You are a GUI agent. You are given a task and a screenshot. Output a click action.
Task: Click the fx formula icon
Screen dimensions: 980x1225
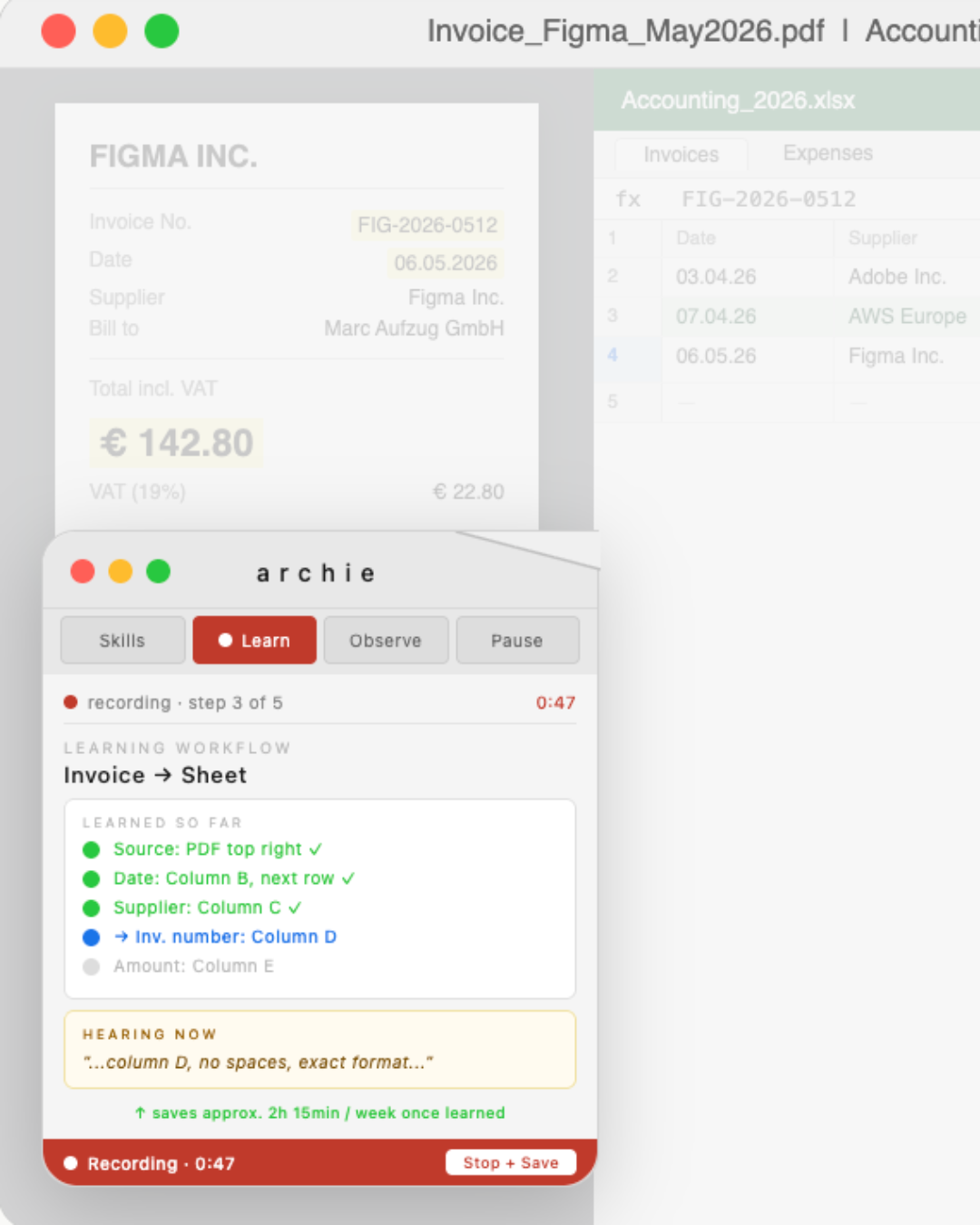tap(628, 199)
